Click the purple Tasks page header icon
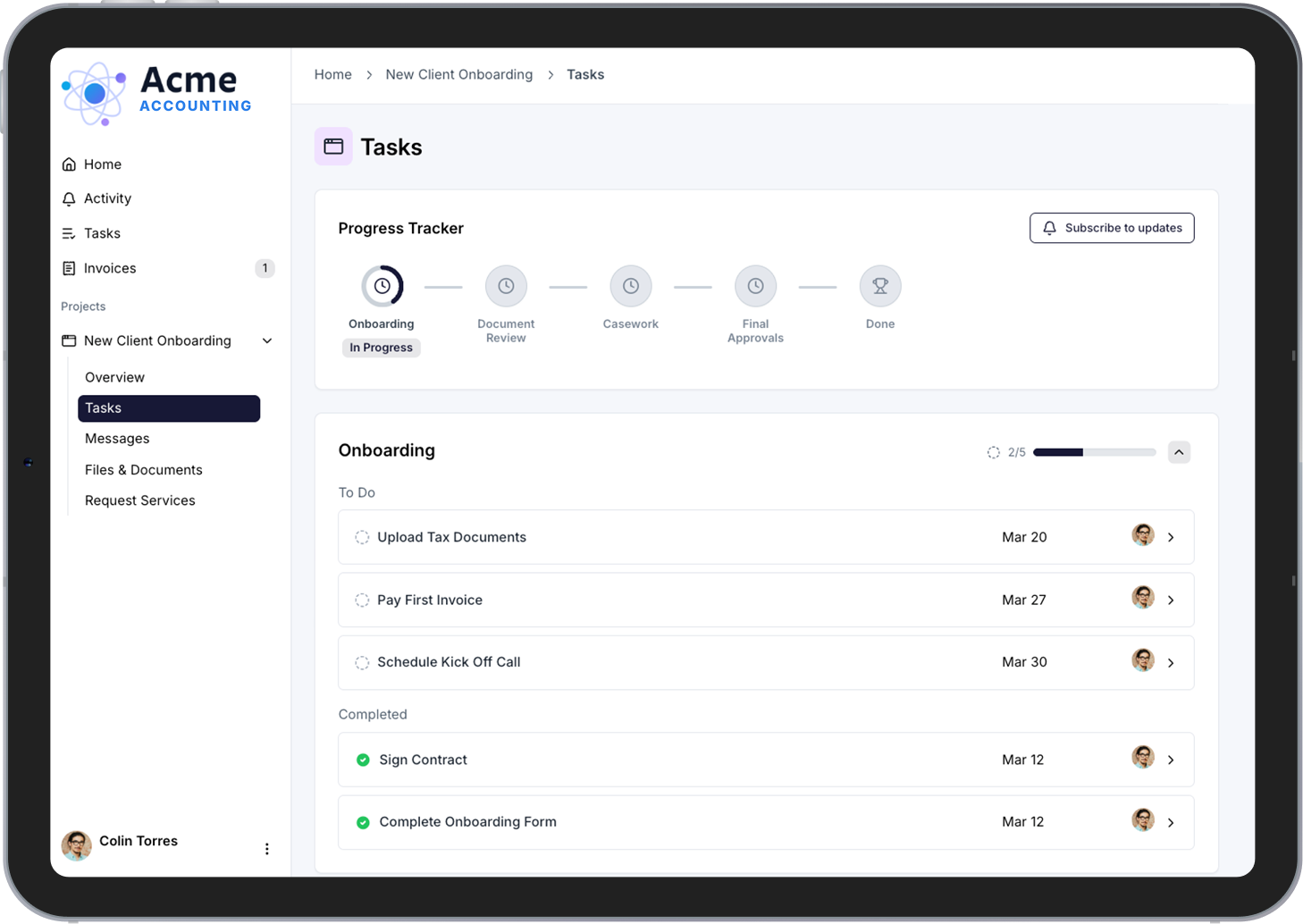This screenshot has width=1303, height=924. point(333,147)
